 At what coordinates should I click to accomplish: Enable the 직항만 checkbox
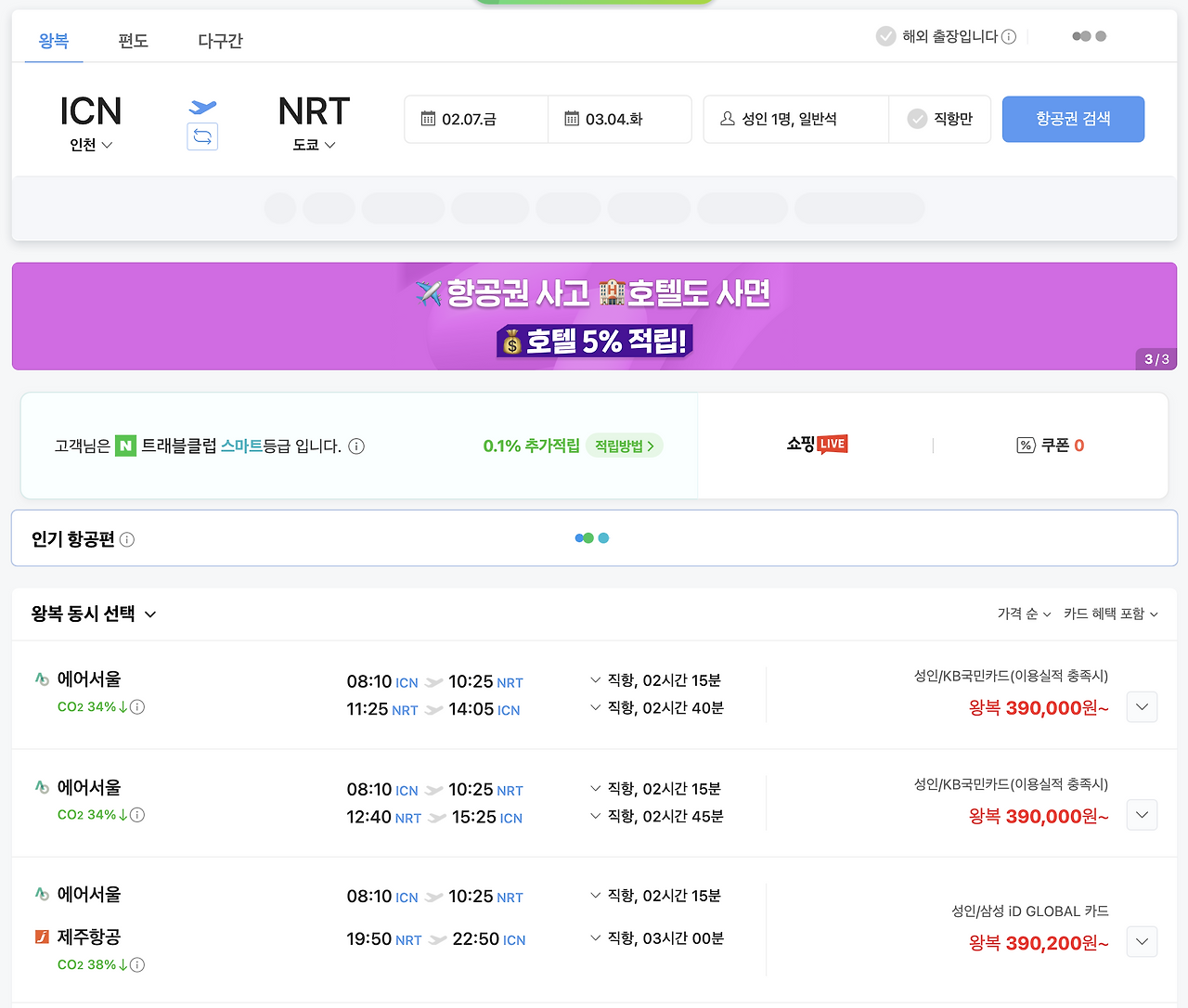[917, 119]
